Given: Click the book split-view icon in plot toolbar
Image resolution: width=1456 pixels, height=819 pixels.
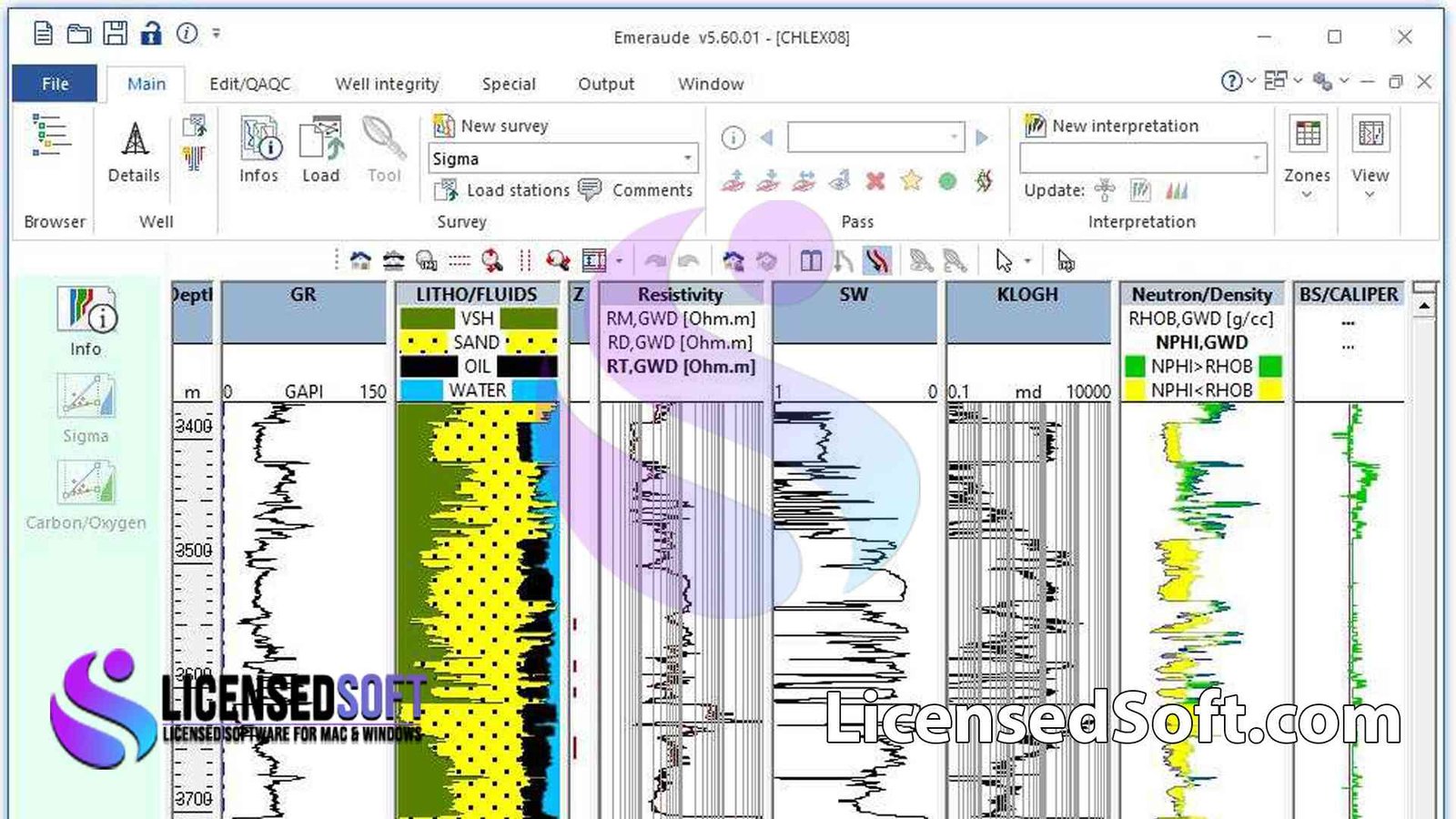Looking at the screenshot, I should [811, 262].
